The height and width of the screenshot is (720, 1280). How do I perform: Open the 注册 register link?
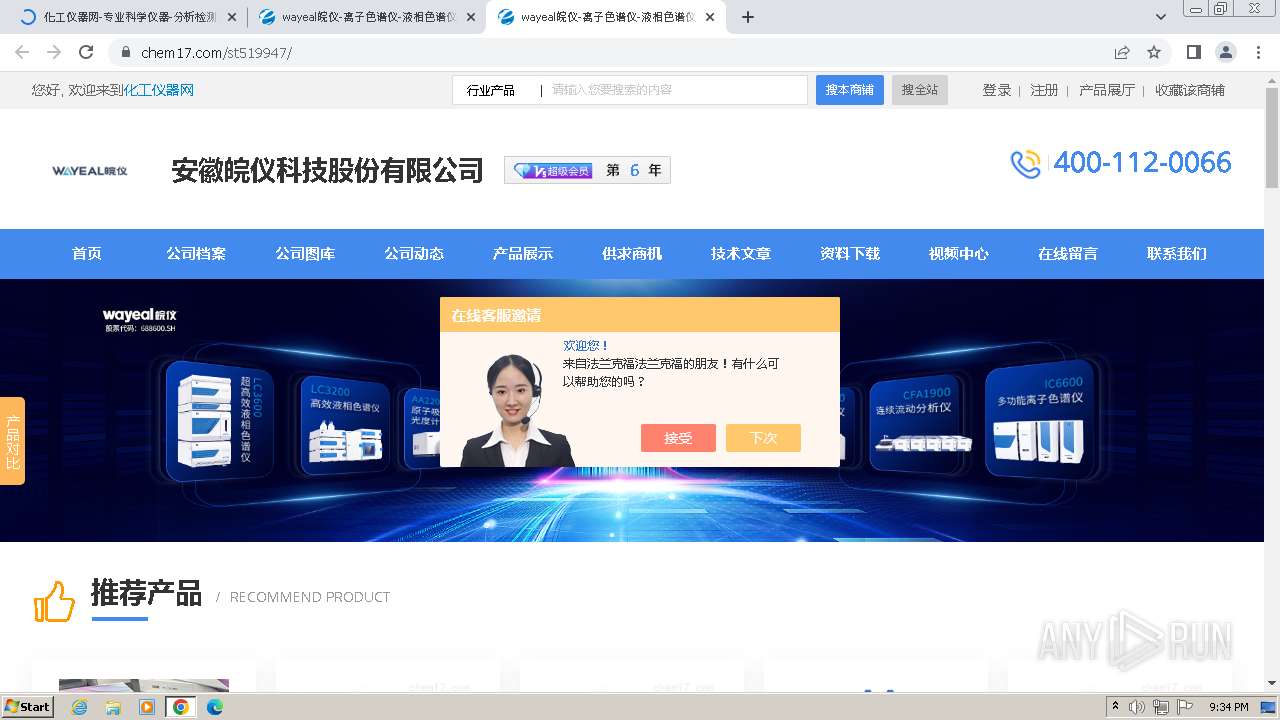click(1044, 90)
